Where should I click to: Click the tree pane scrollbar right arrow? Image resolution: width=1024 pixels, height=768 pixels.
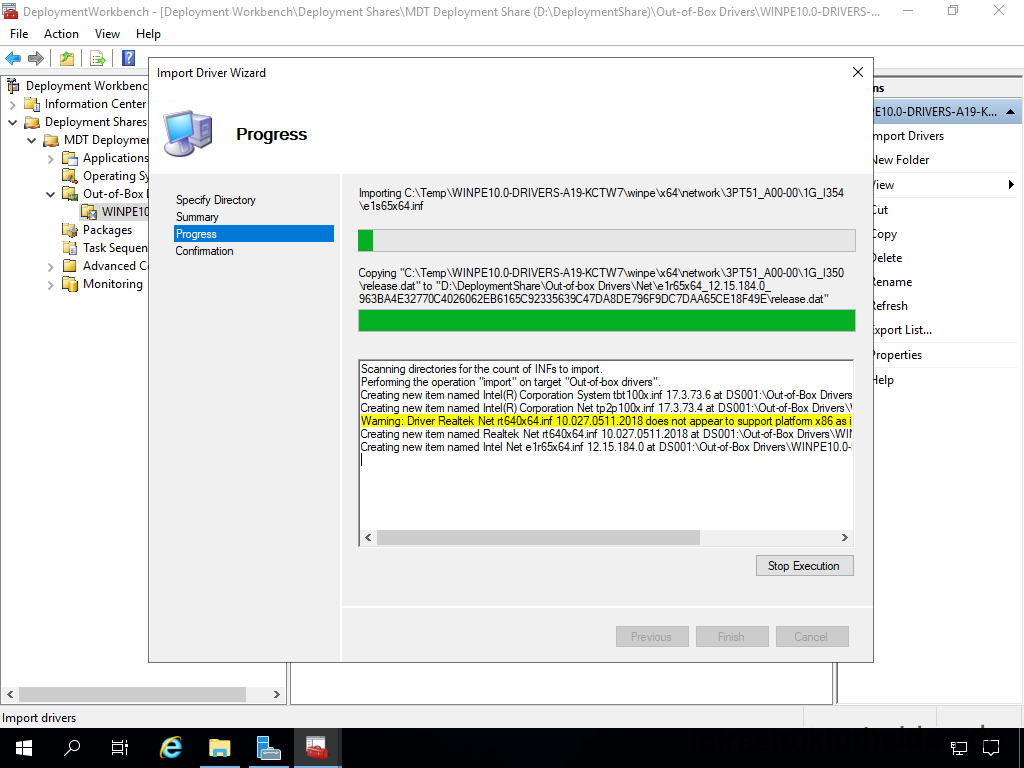coord(277,694)
